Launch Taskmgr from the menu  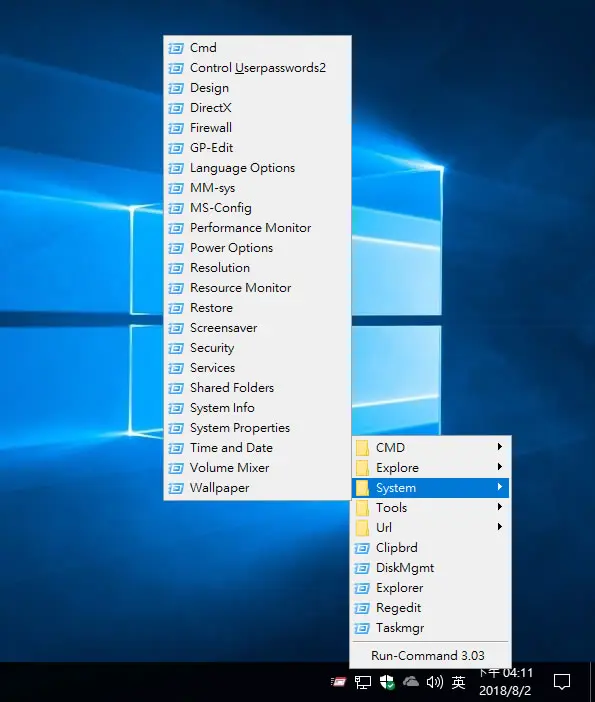[x=431, y=628]
